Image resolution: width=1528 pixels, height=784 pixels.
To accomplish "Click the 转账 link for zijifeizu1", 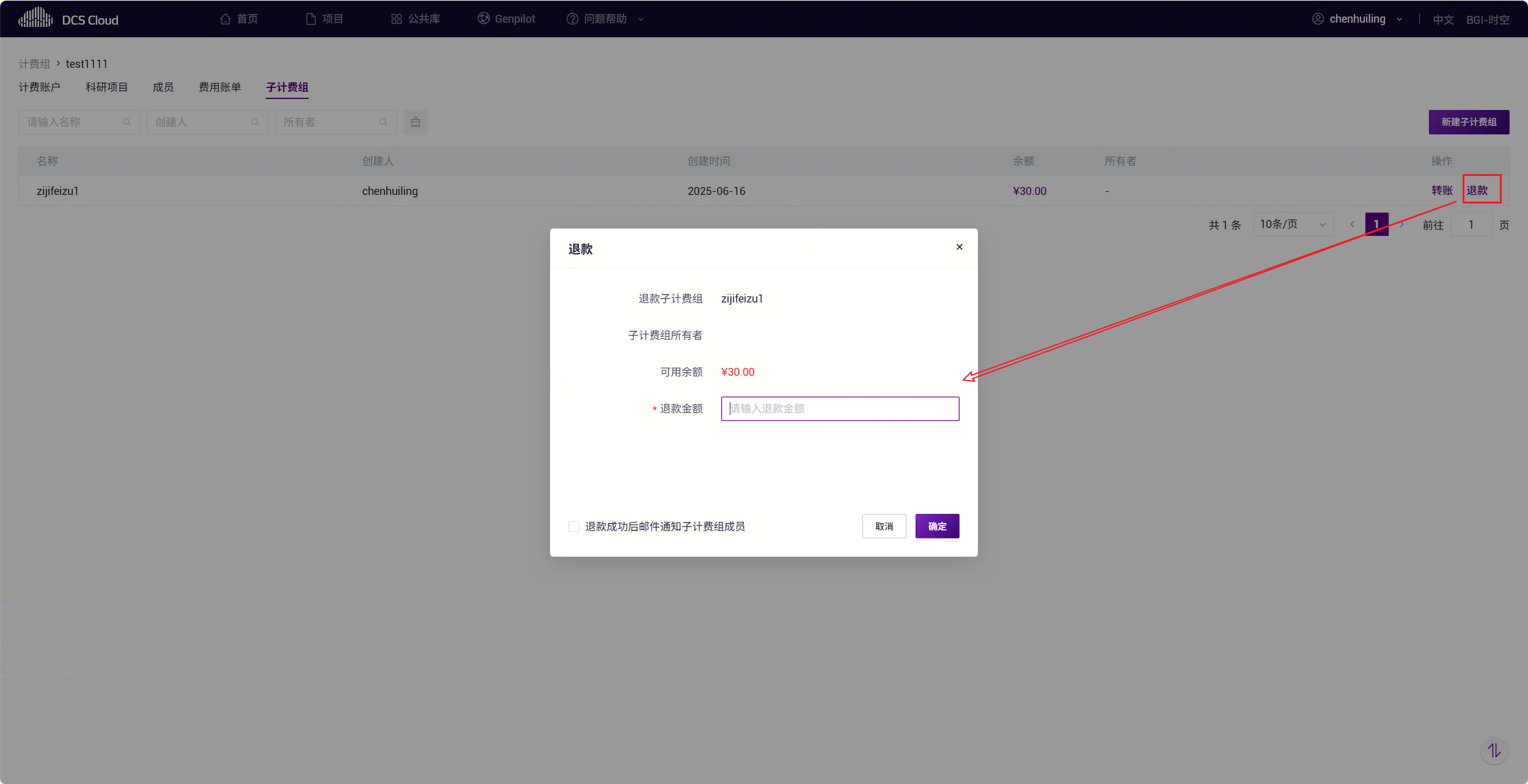I will point(1442,191).
